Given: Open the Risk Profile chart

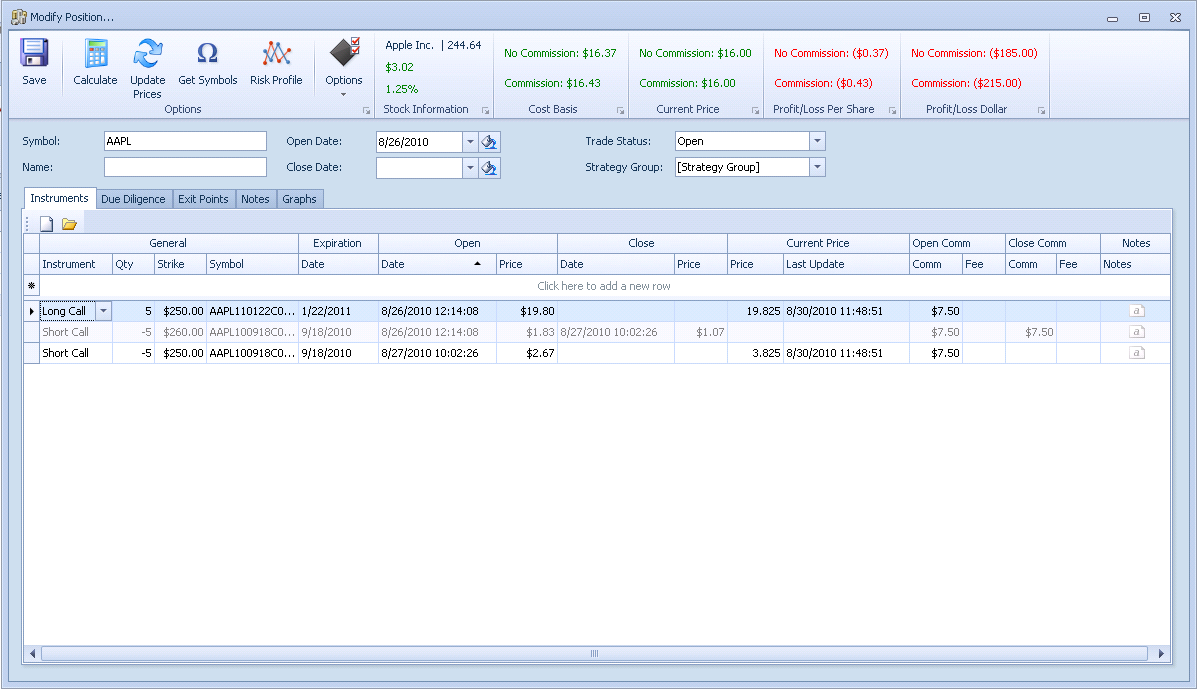Looking at the screenshot, I should pos(276,61).
